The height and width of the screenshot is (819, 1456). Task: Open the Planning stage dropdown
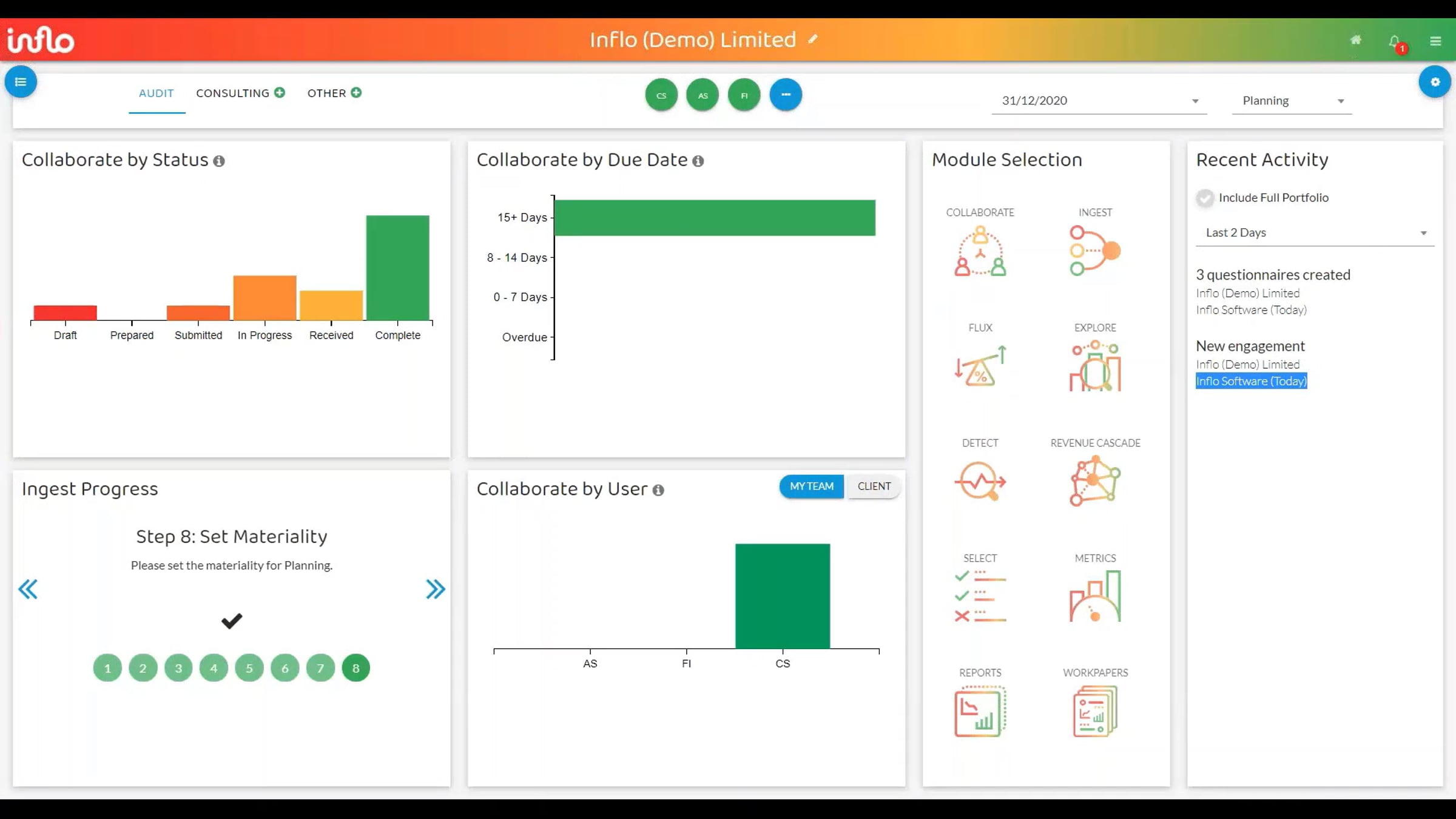pos(1292,101)
